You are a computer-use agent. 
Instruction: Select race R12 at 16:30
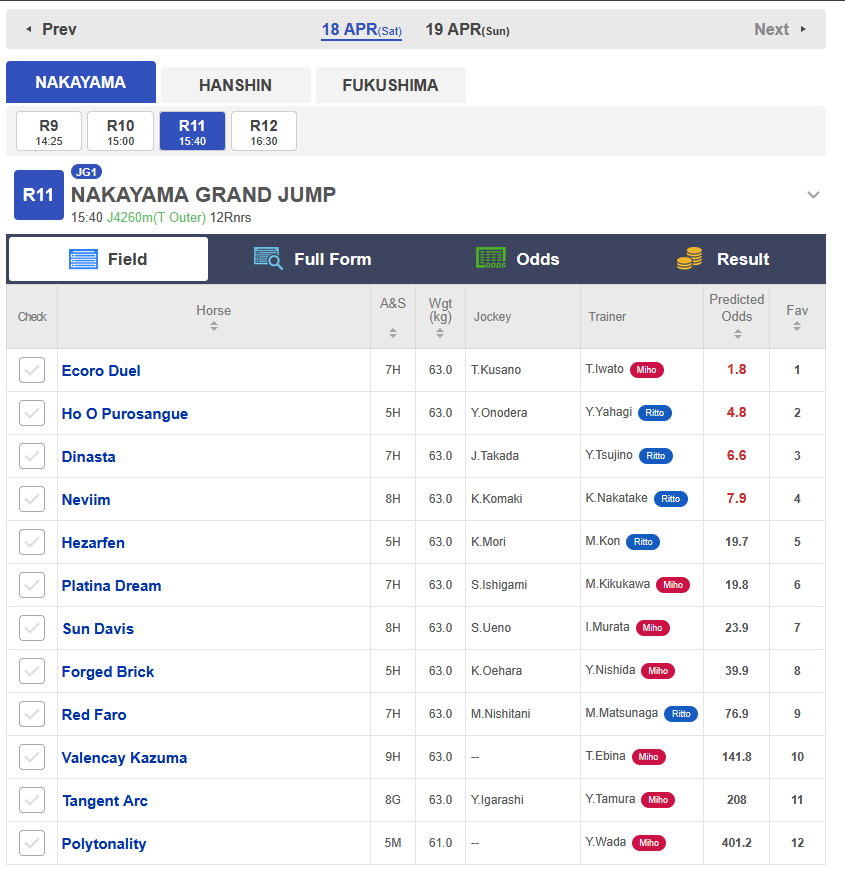tap(264, 131)
